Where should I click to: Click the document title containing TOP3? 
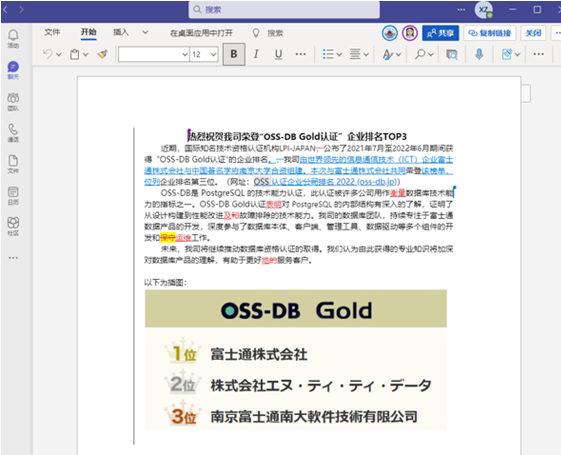coord(297,137)
